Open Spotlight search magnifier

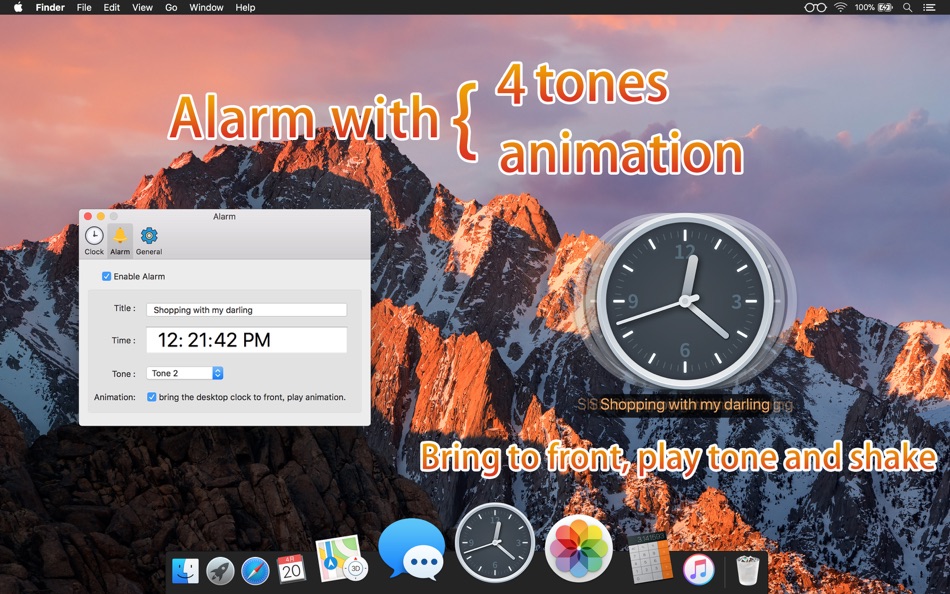point(907,7)
